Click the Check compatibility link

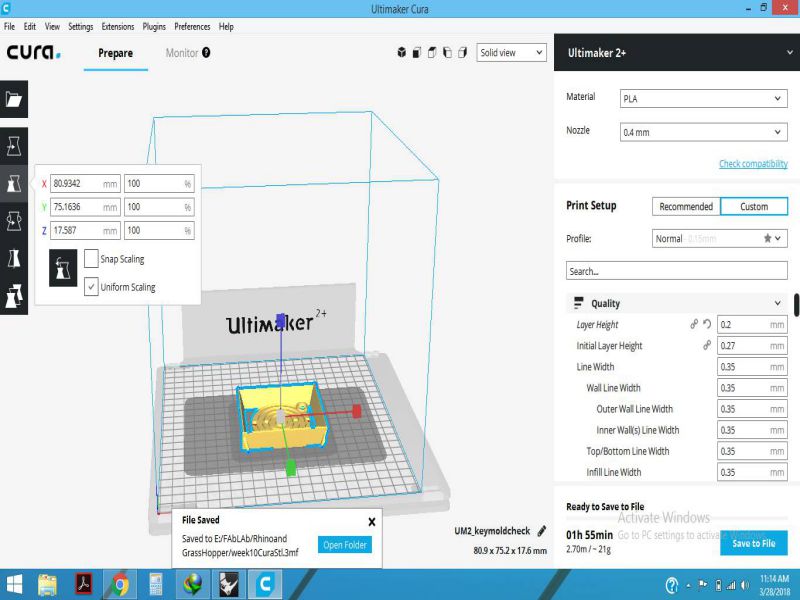pos(753,164)
